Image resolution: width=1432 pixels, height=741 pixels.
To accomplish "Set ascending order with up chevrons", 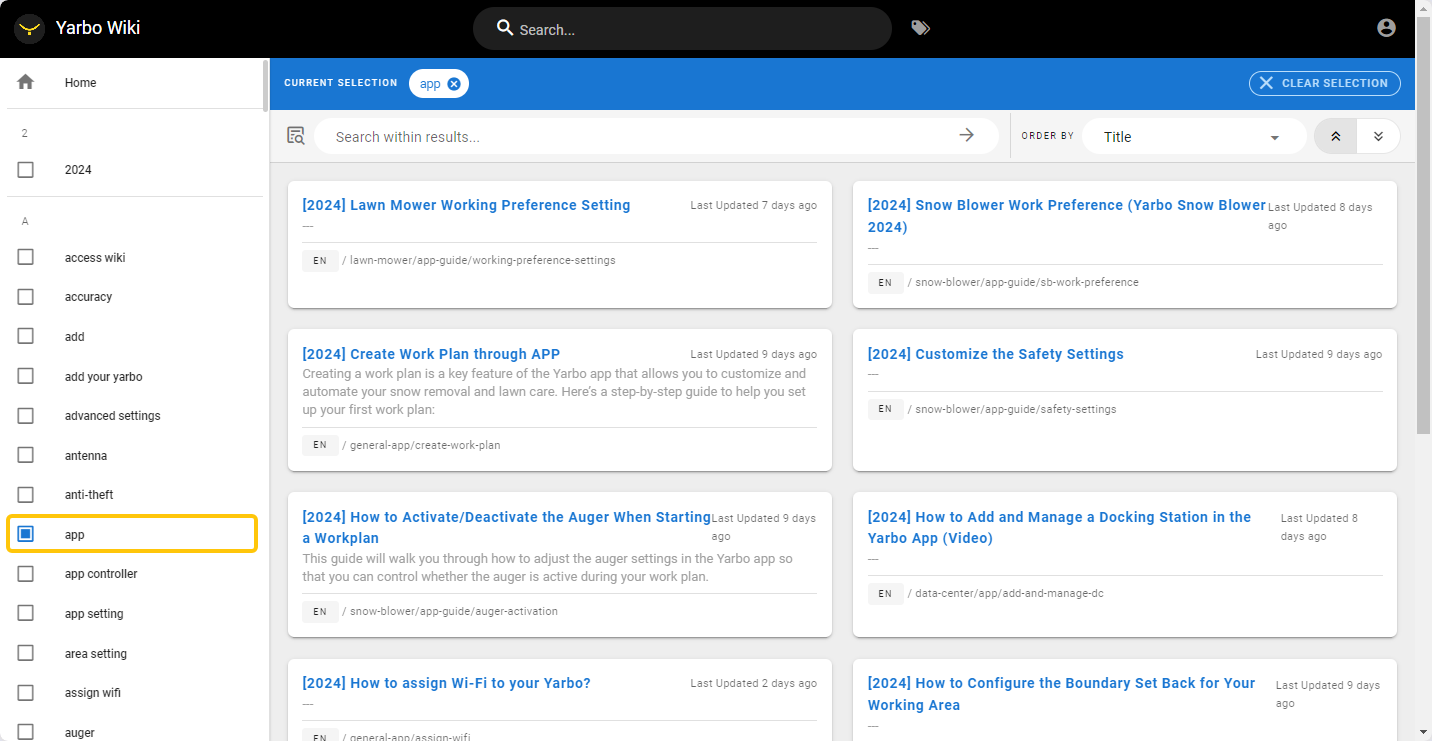I will coord(1335,136).
